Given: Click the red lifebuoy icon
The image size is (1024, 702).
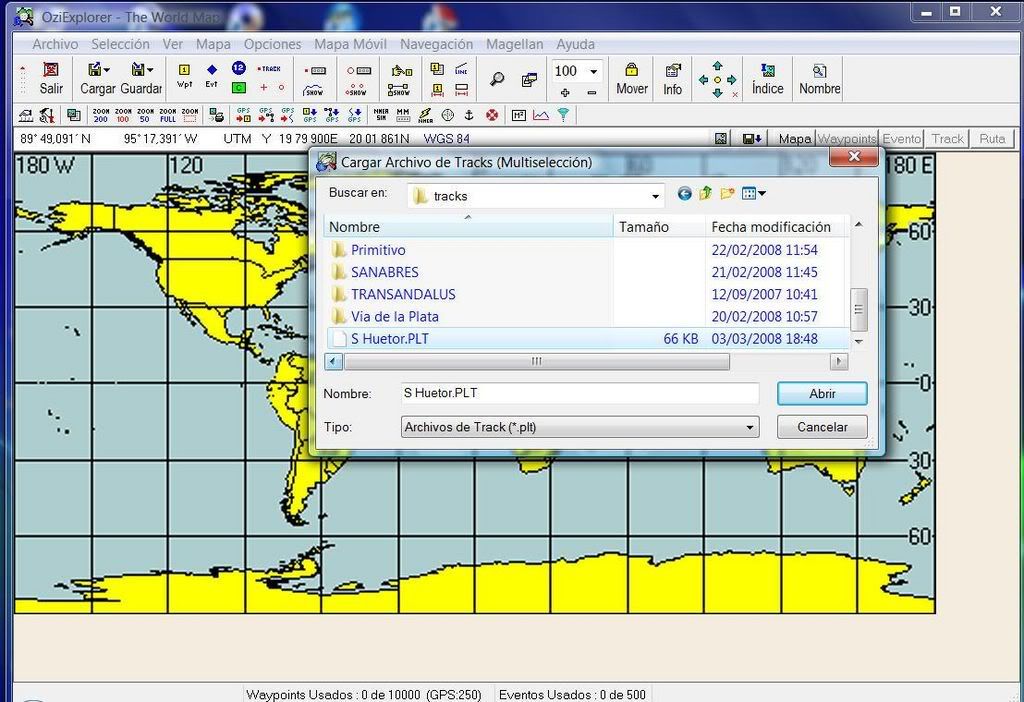Looking at the screenshot, I should click(492, 116).
